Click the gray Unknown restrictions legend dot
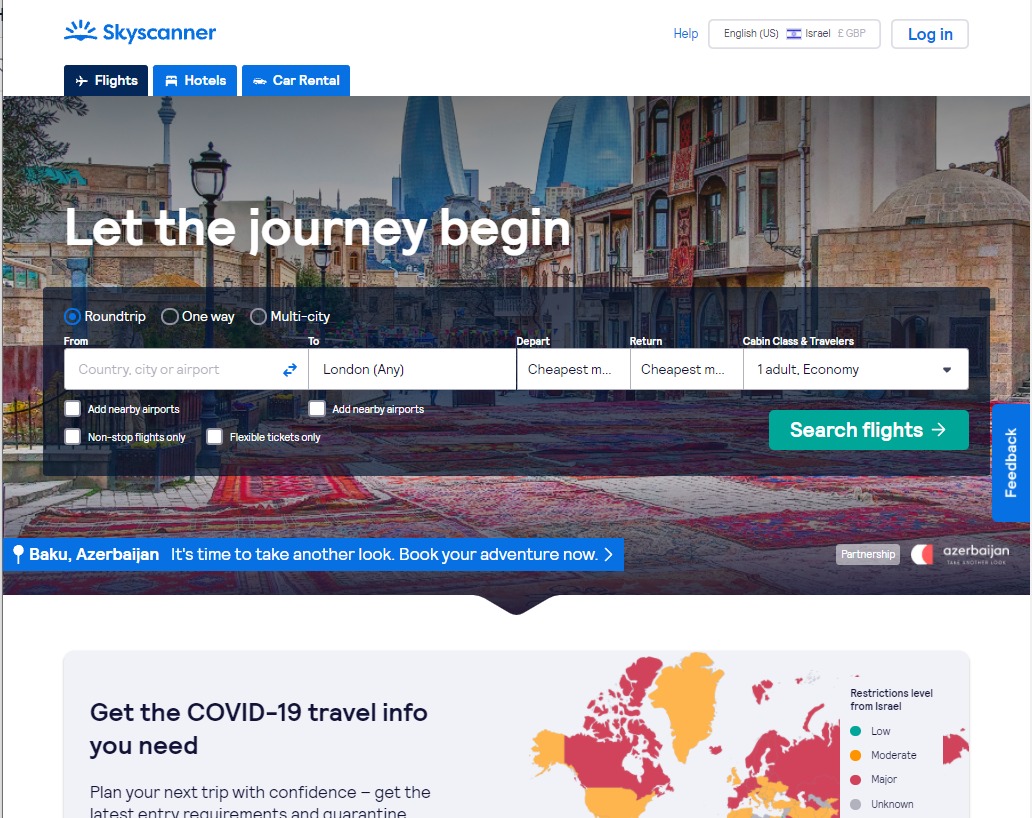The width and height of the screenshot is (1032, 818). 856,804
